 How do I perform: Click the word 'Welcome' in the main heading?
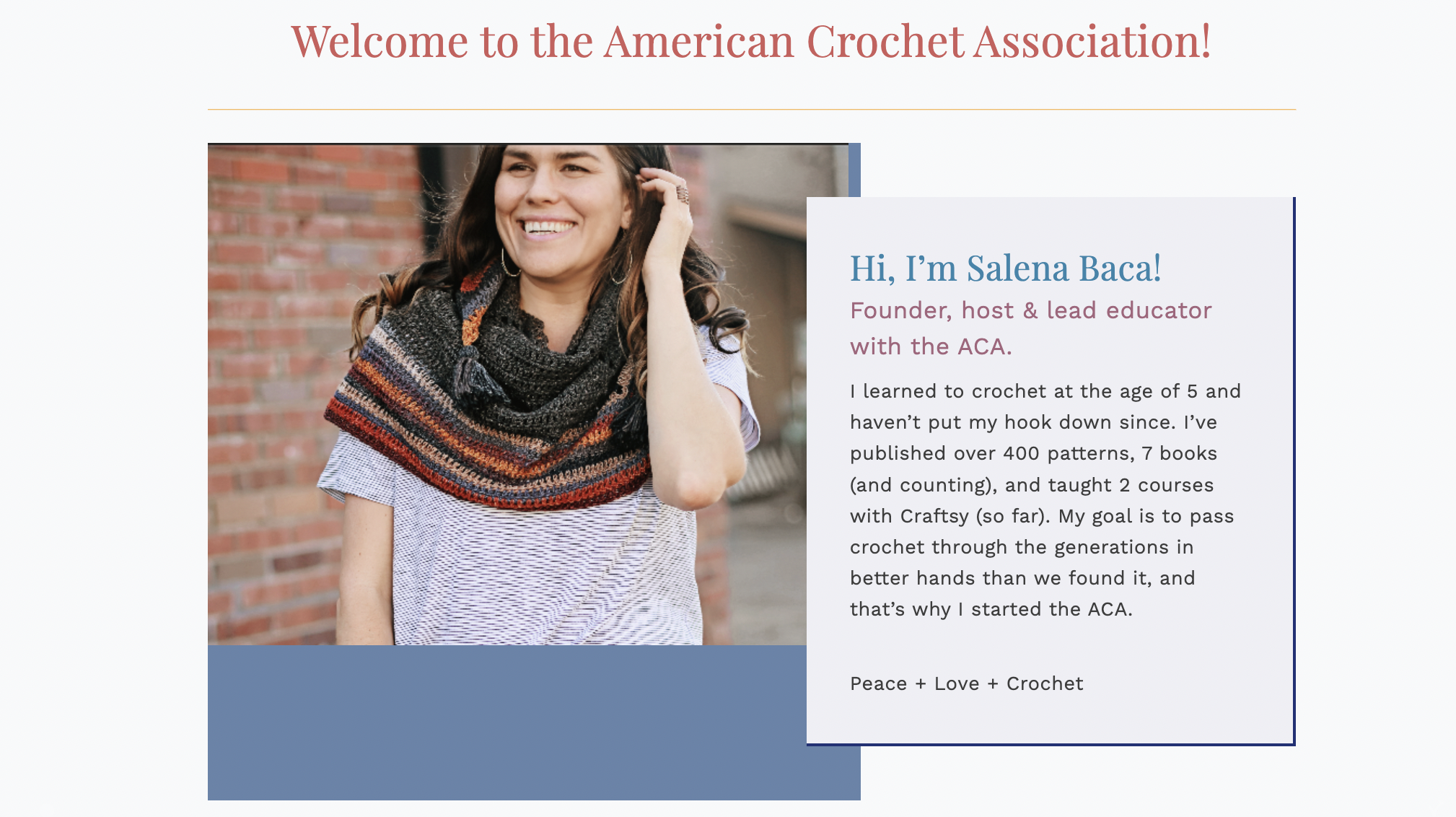pyautogui.click(x=380, y=41)
